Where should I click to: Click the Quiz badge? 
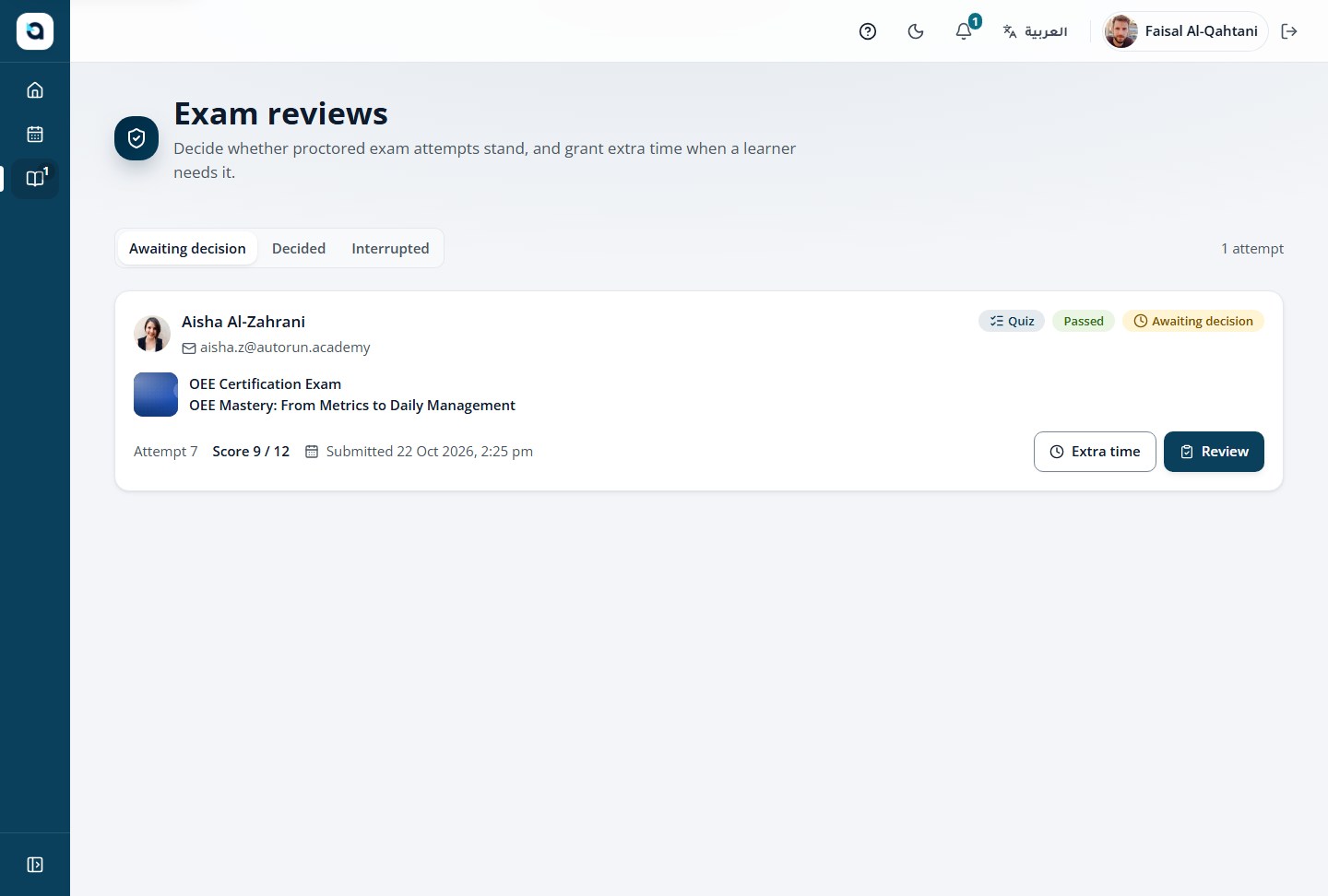click(1012, 321)
